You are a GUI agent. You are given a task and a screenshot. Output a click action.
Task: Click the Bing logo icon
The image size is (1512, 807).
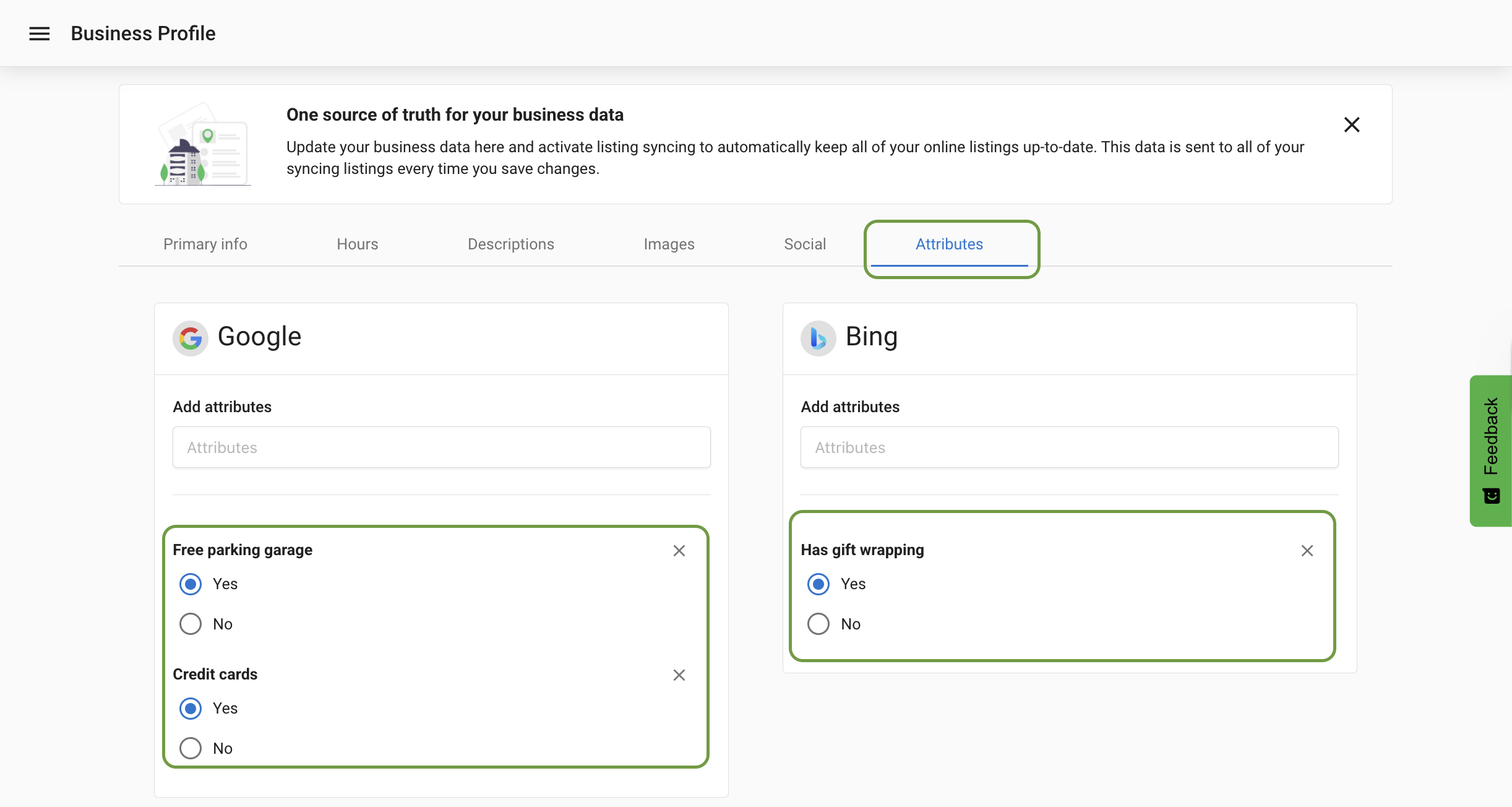pos(818,338)
